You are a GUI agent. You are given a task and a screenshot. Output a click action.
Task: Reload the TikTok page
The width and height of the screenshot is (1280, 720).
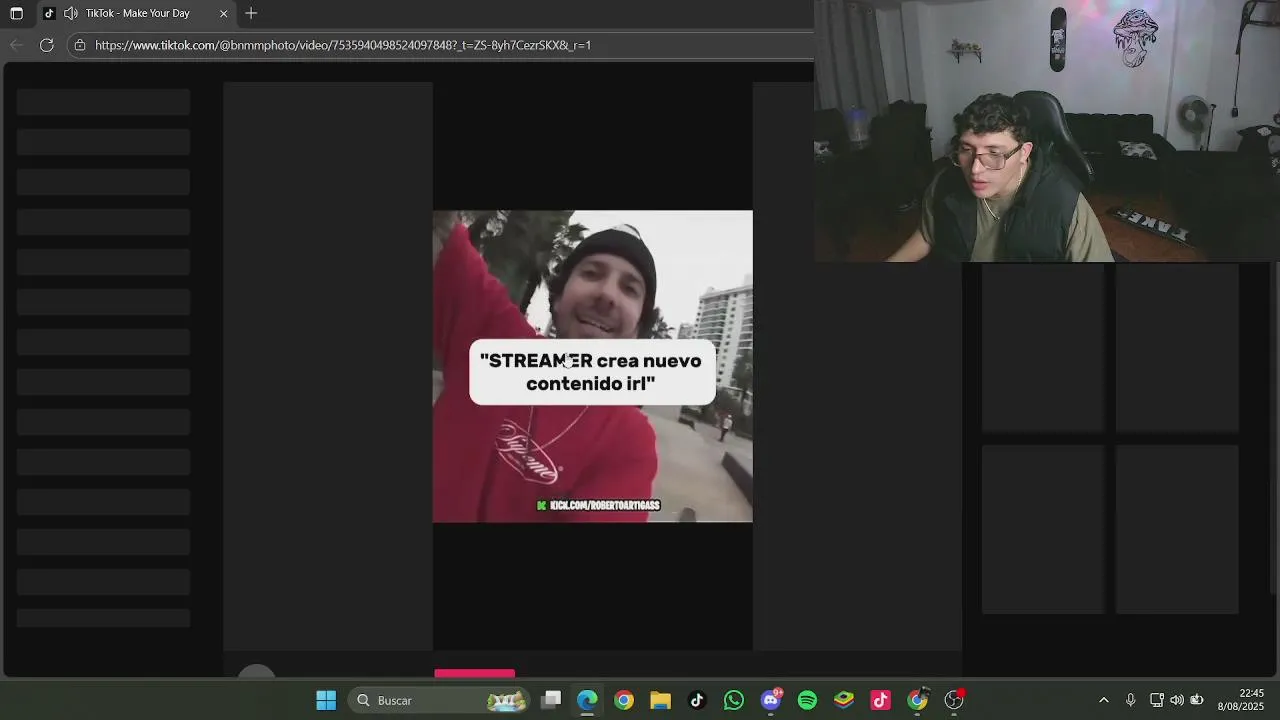coord(46,45)
